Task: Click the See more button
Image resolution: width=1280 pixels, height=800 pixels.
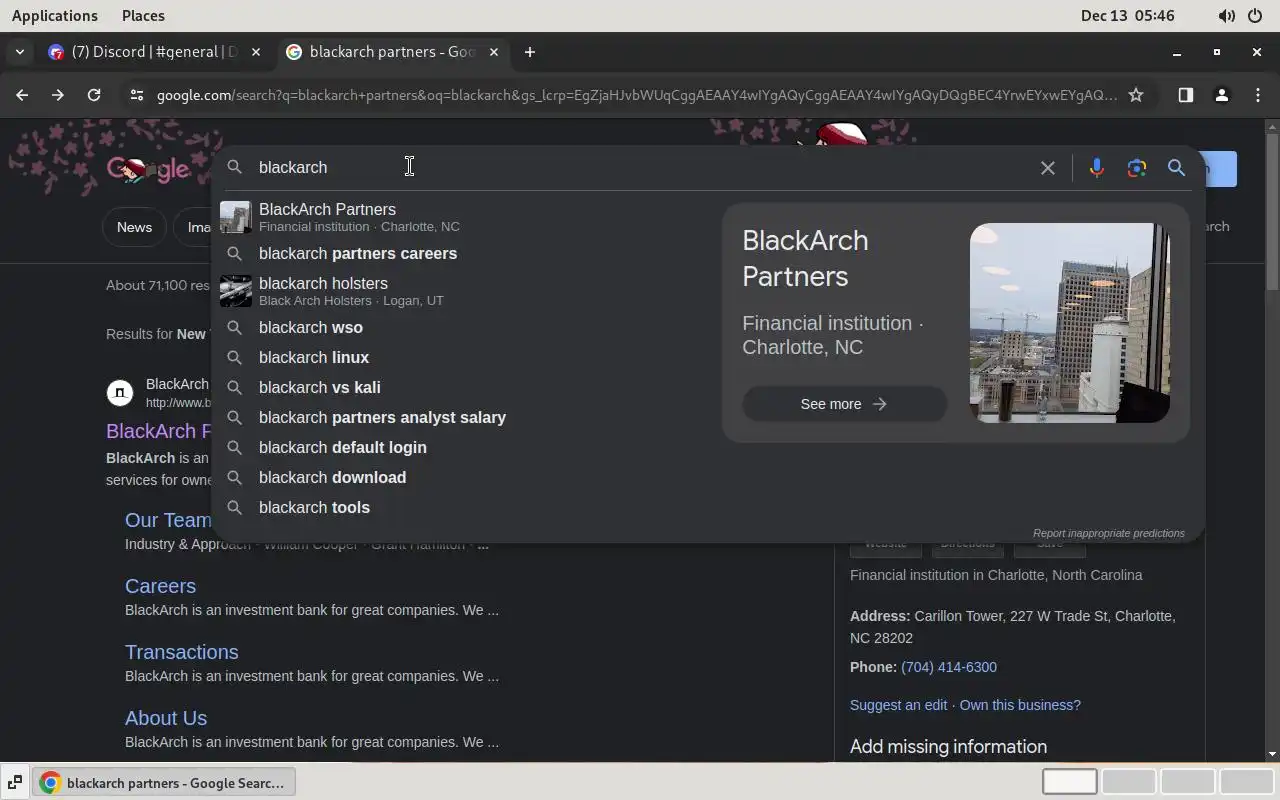Action: click(x=844, y=404)
